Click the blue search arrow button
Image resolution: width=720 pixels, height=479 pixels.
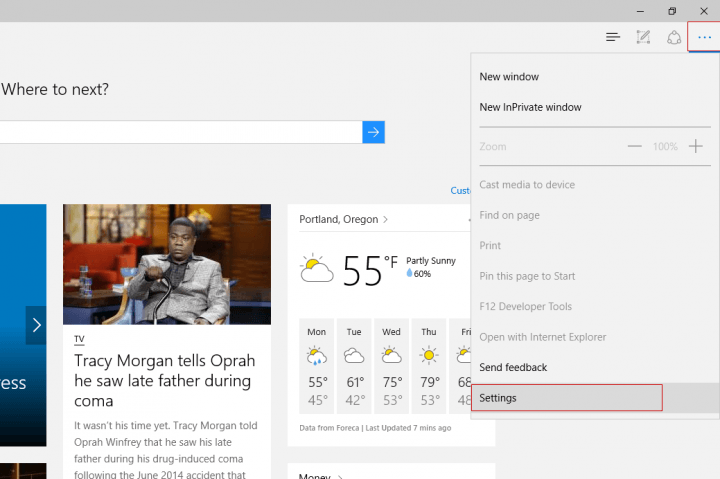[x=373, y=131]
